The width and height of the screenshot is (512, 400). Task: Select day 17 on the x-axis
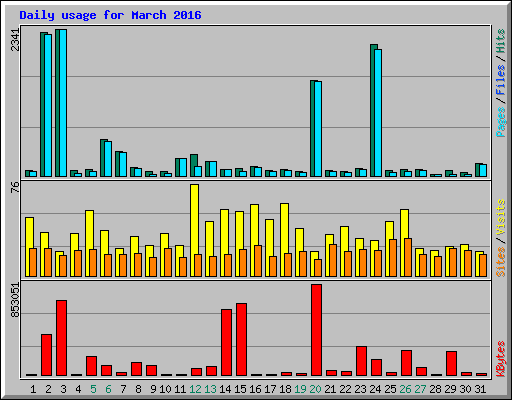click(270, 389)
